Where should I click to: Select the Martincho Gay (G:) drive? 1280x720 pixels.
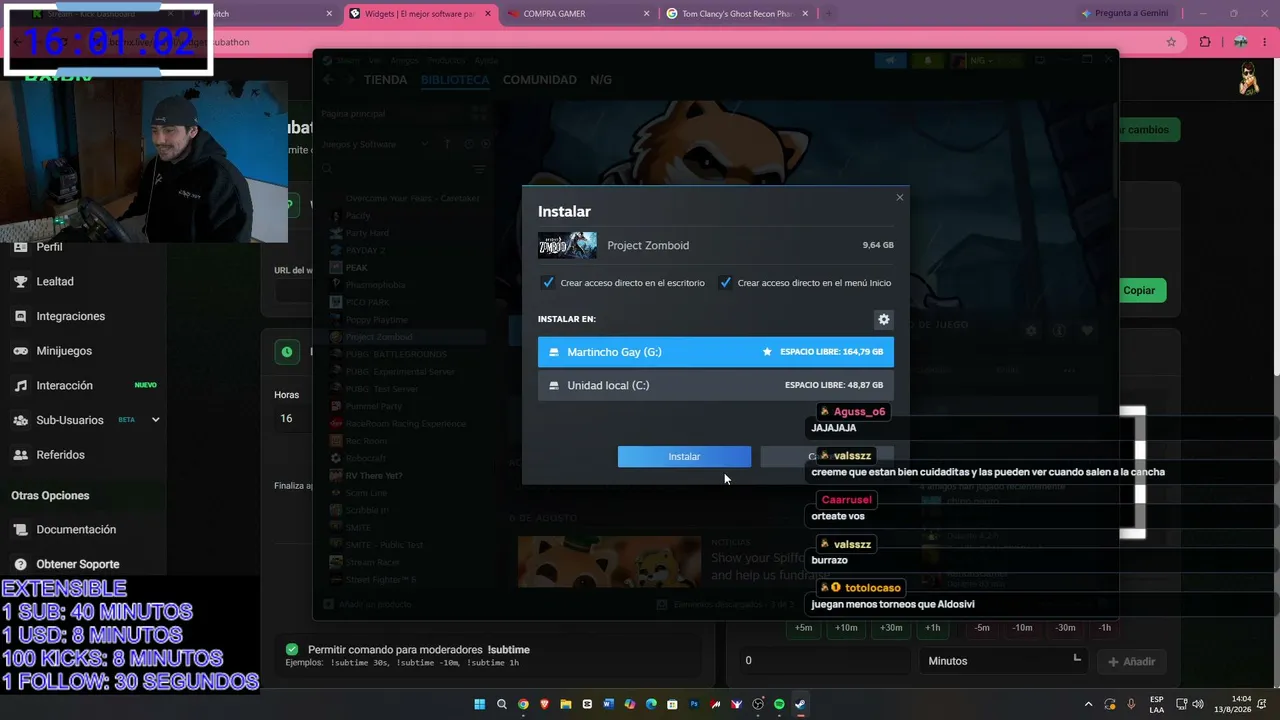tap(716, 352)
